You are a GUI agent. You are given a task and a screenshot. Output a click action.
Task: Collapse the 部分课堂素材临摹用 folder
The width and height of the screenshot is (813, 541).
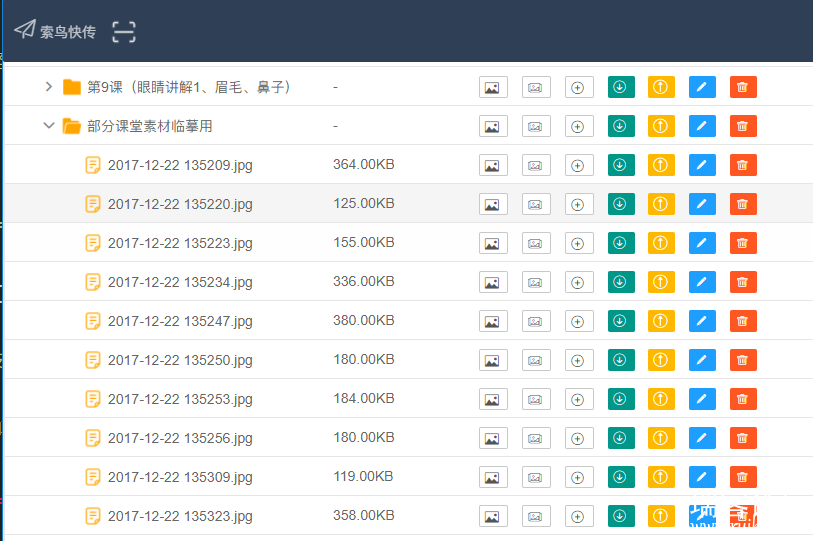(x=49, y=126)
